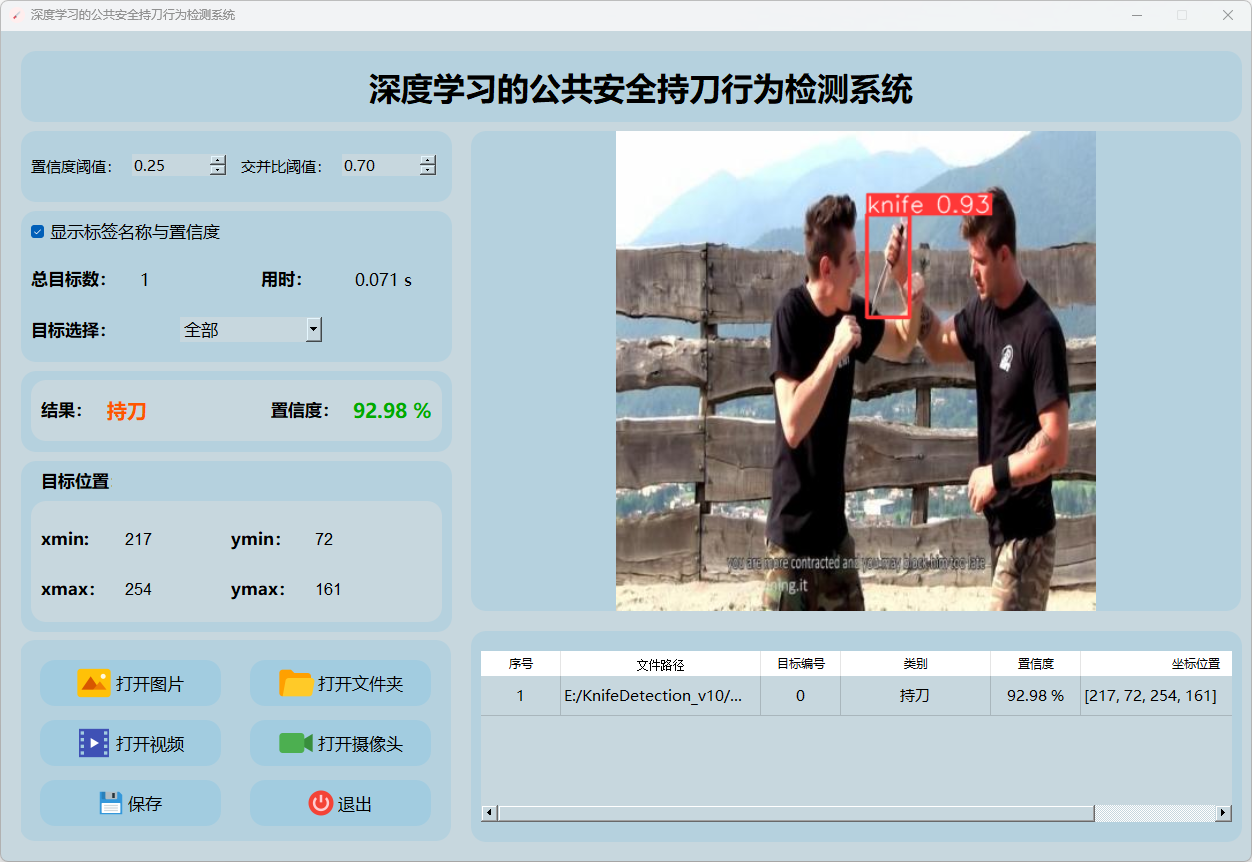Image resolution: width=1252 pixels, height=862 pixels.
Task: Click the 置信度 column header in table
Action: (1035, 664)
